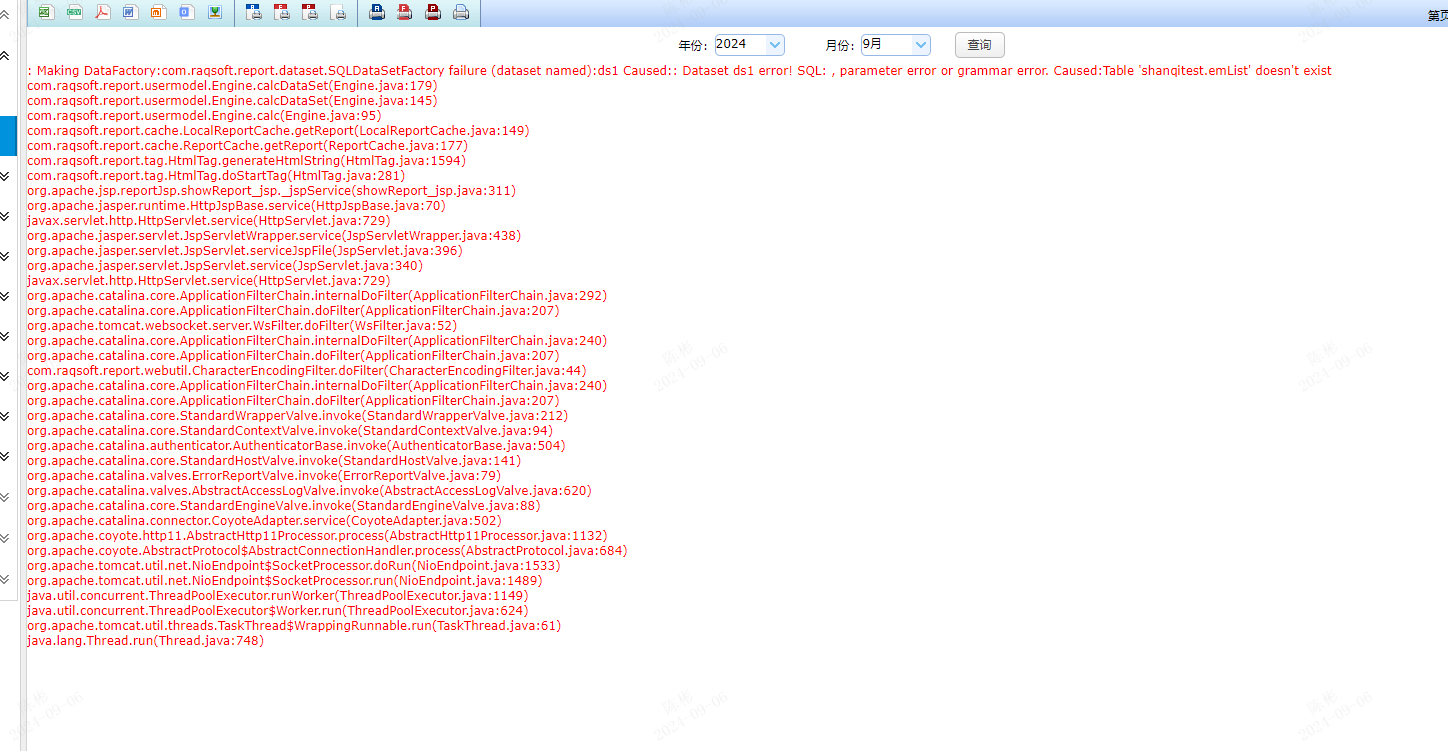Click the 'CharacterEncodingFilter.doFilter' stack line

pyautogui.click(x=307, y=371)
